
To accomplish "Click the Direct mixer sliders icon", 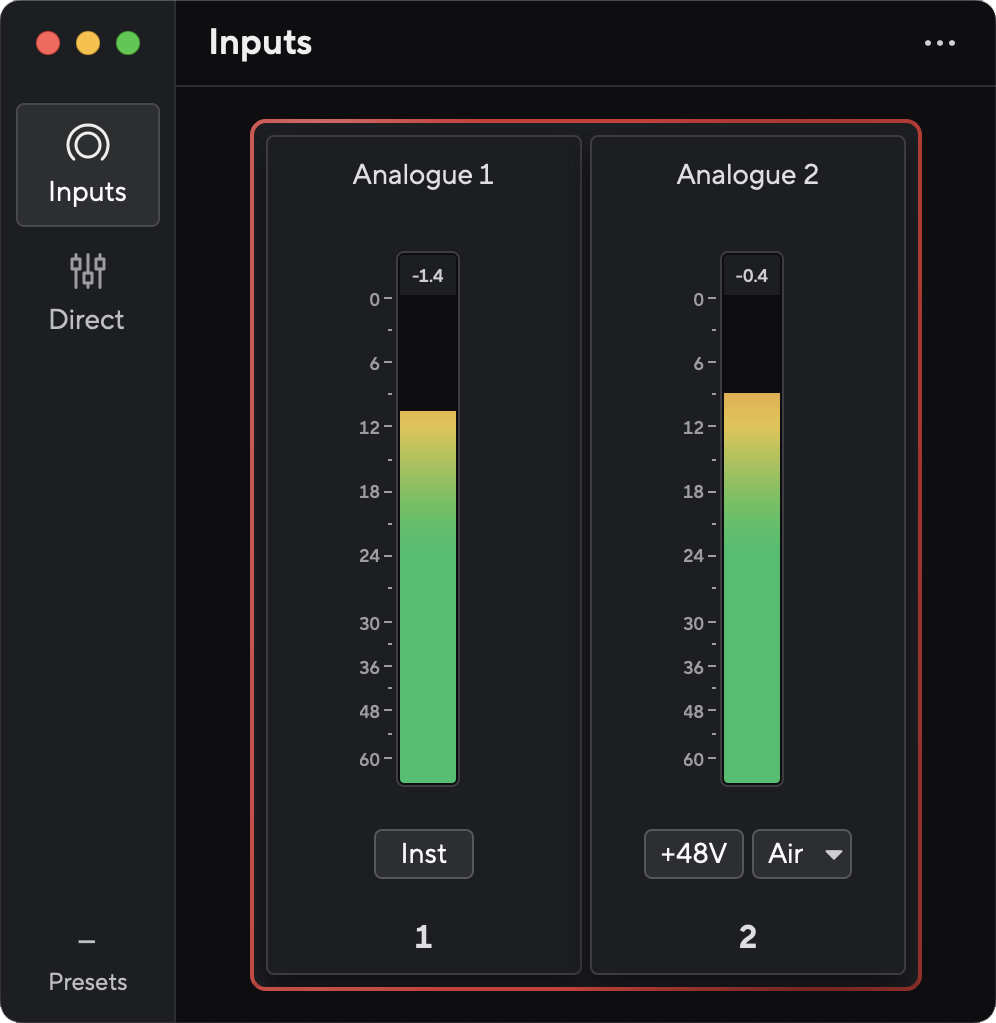I will coord(86,271).
